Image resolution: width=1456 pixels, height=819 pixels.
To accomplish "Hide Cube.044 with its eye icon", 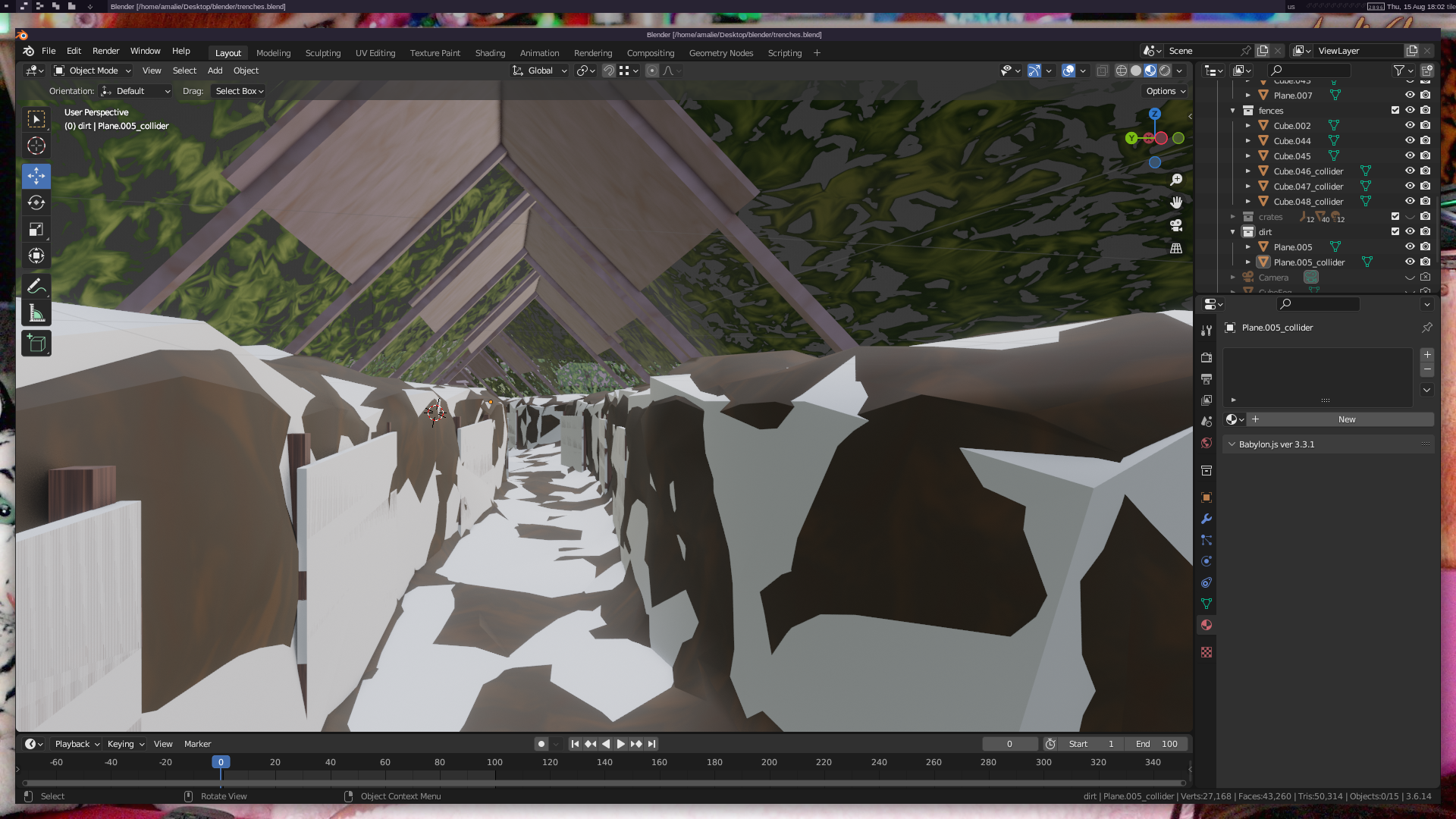I will click(x=1410, y=140).
